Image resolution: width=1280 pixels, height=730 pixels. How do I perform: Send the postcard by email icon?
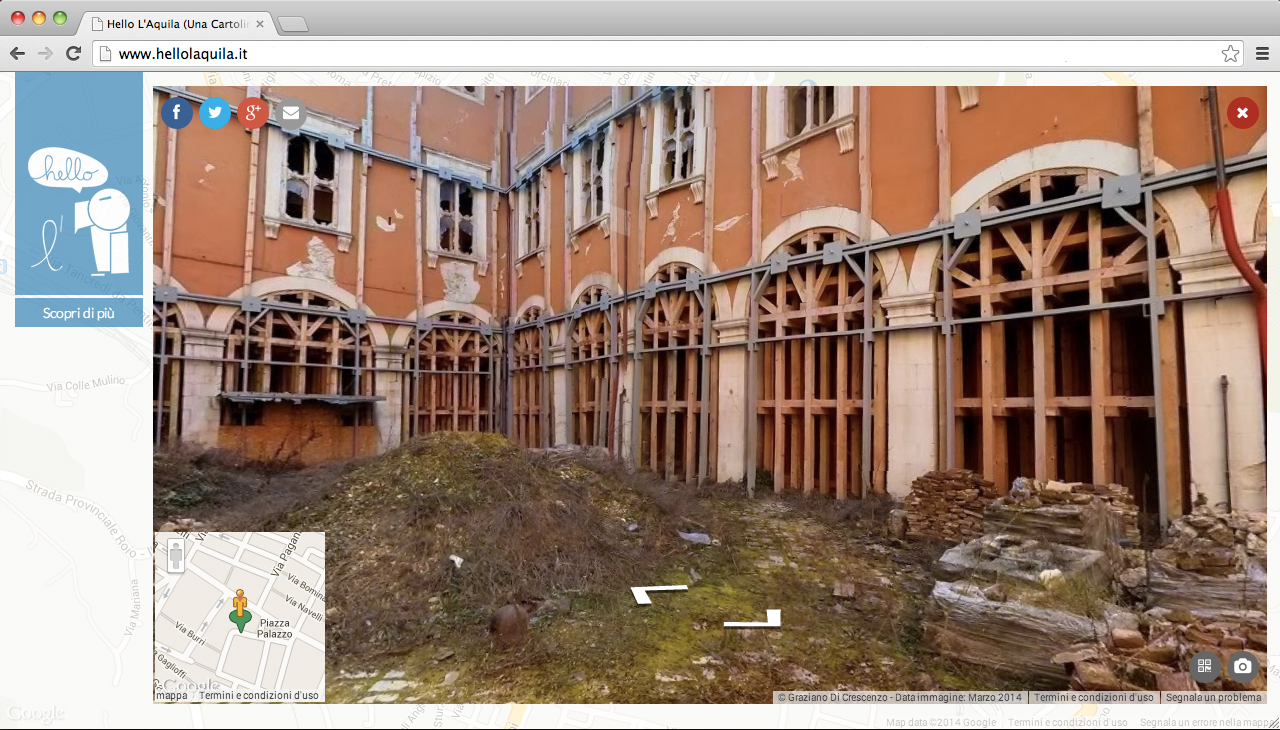(x=290, y=113)
